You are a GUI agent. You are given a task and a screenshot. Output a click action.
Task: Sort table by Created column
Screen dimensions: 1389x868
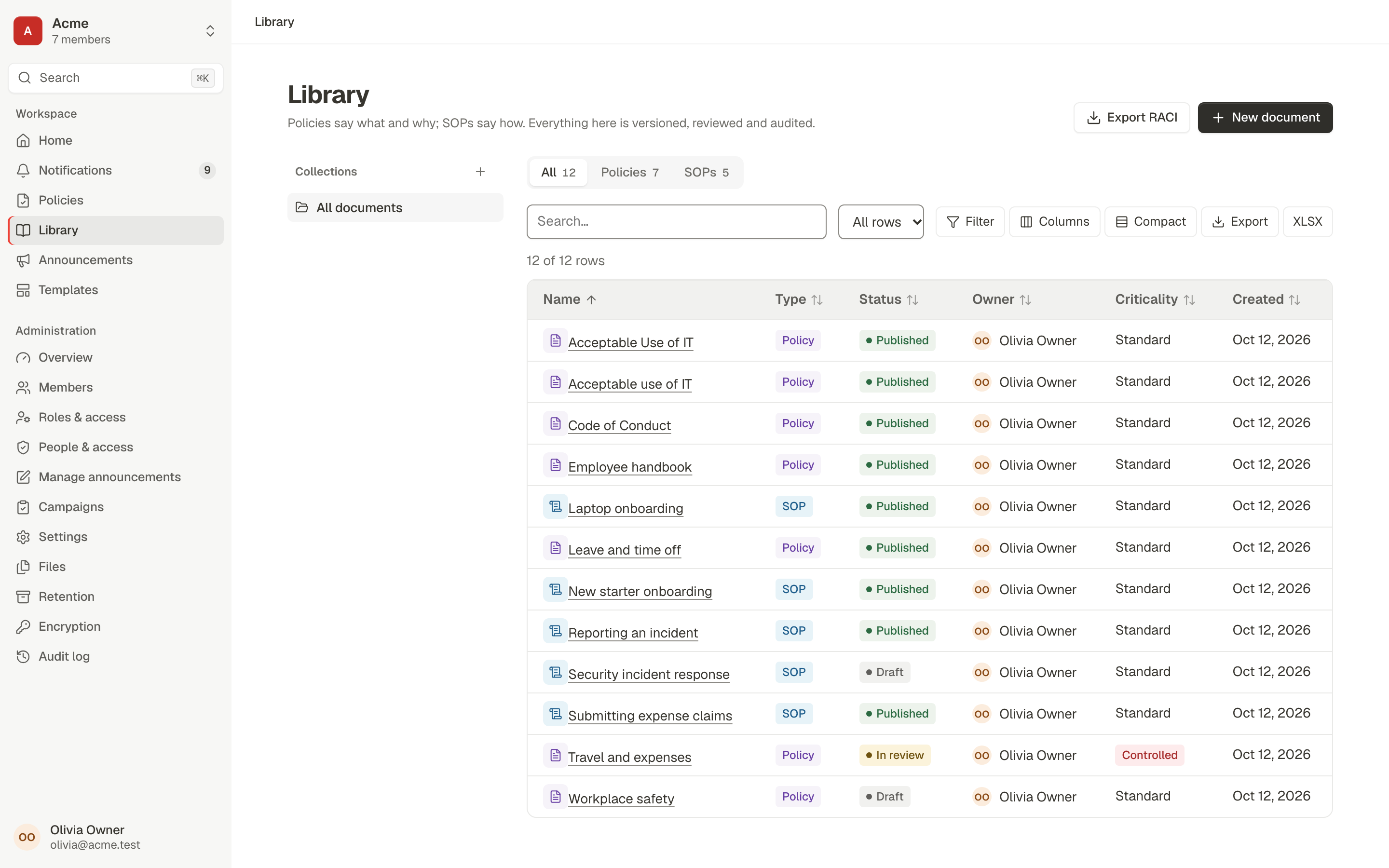tap(1266, 299)
